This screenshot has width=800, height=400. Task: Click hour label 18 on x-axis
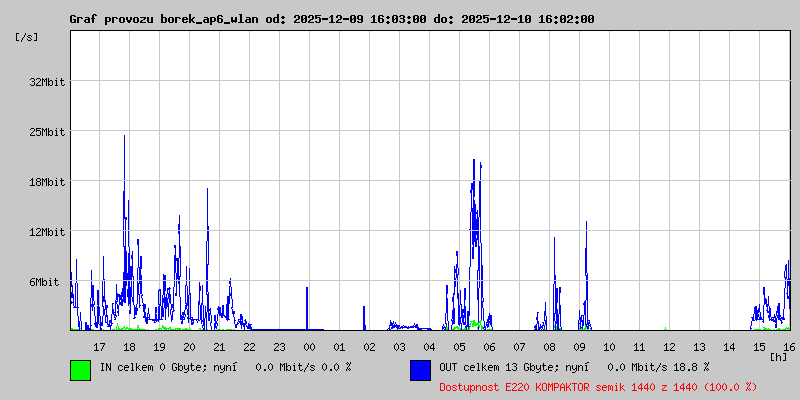130,347
